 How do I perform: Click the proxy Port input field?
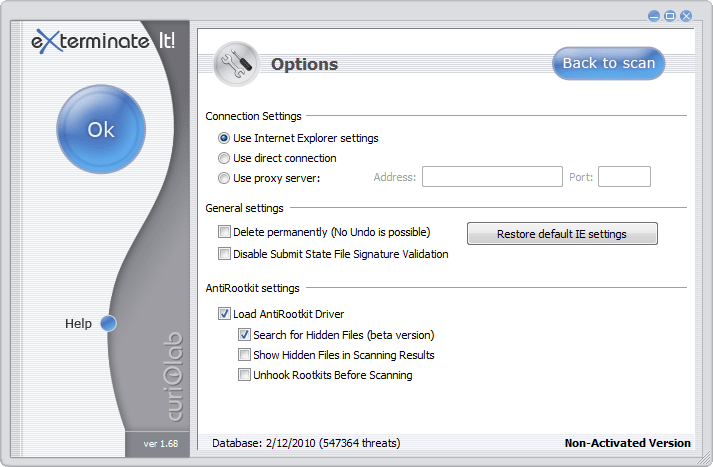coord(624,176)
